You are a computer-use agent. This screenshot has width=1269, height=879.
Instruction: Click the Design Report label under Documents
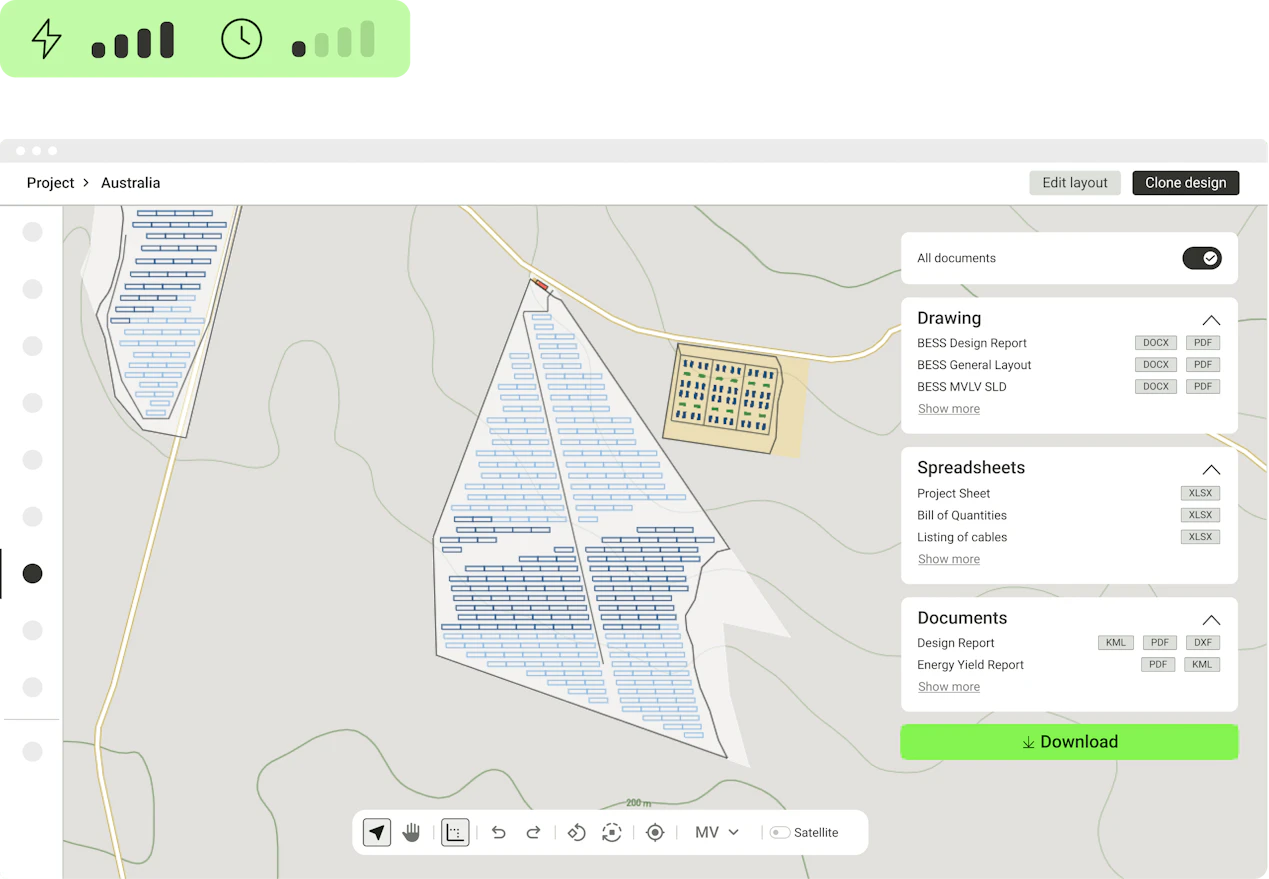coord(956,643)
